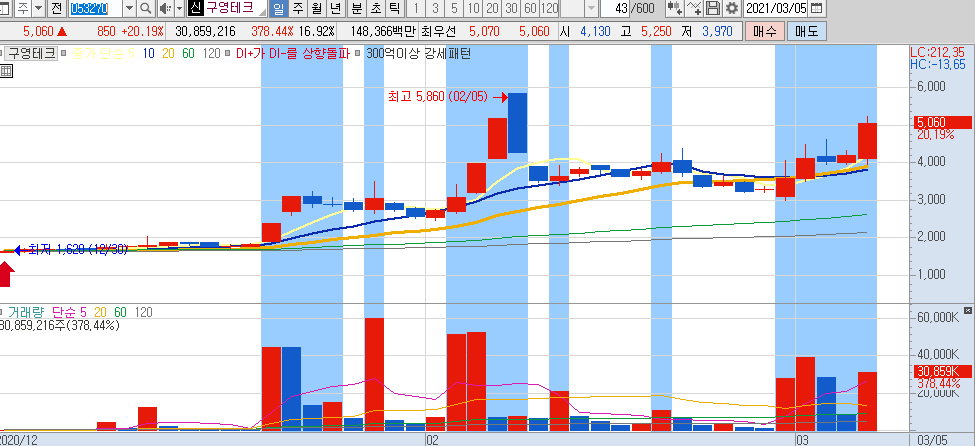Click the 300억이상 강세패턴 label
975x446 pixels.
point(418,54)
